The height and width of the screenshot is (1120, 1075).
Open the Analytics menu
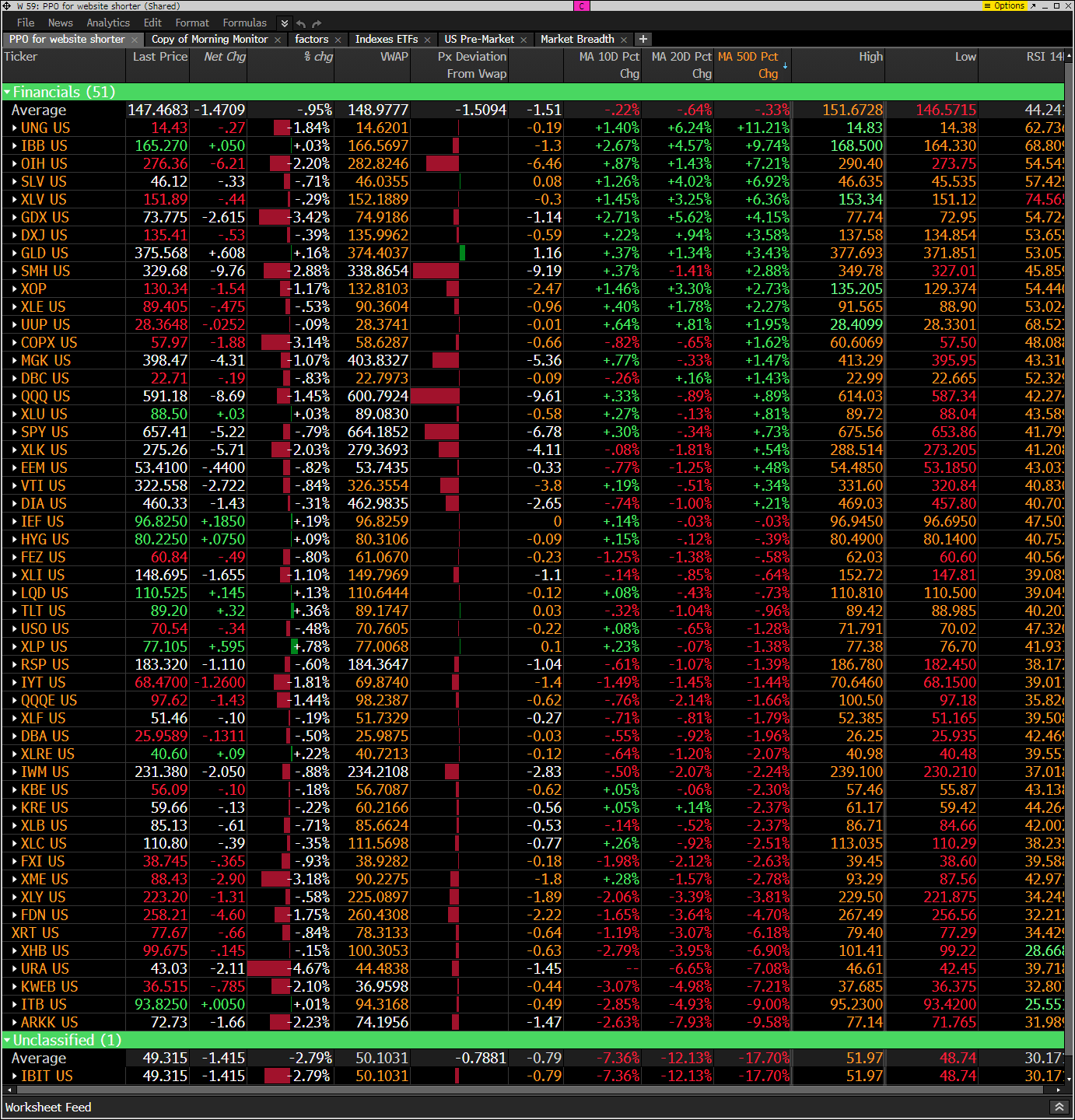click(x=108, y=23)
